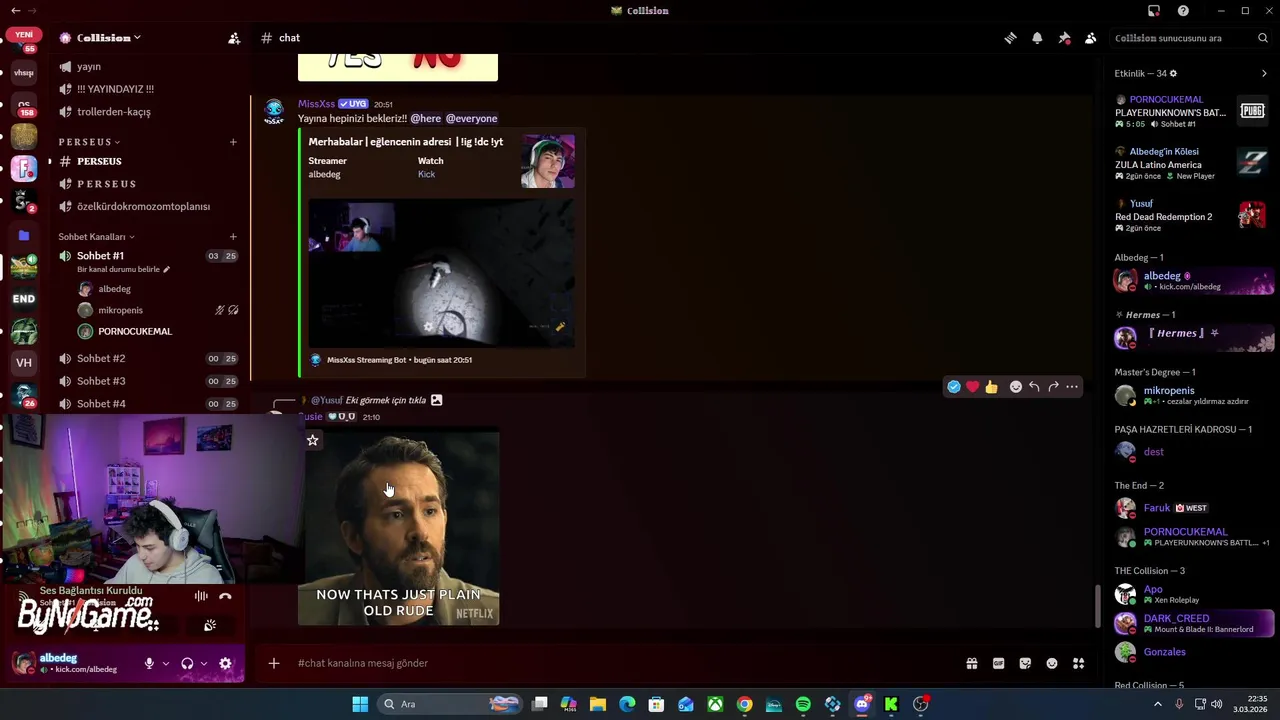Image resolution: width=1280 pixels, height=720 pixels.
Task: Open User Settings gear icon
Action: tap(225, 664)
